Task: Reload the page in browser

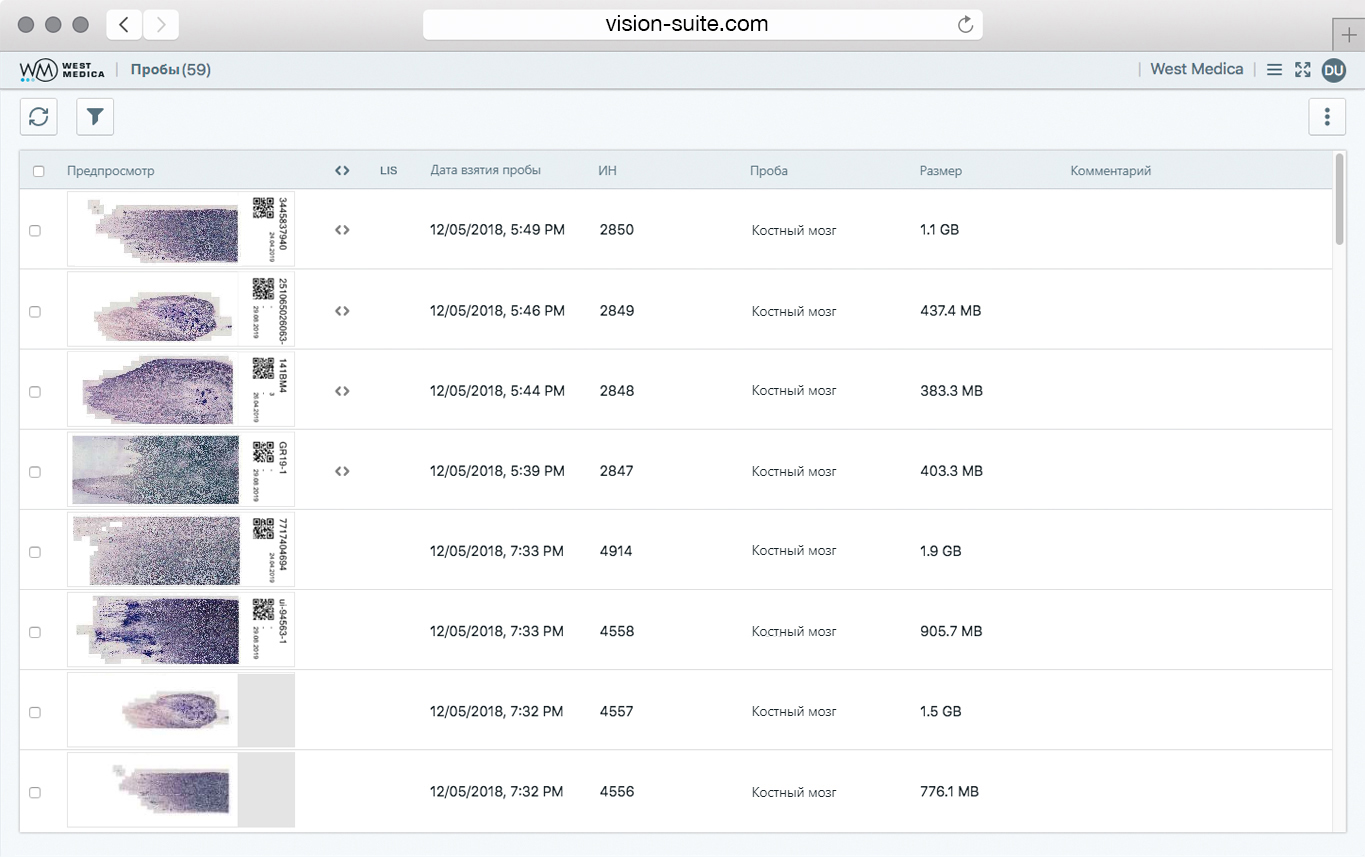Action: [965, 25]
